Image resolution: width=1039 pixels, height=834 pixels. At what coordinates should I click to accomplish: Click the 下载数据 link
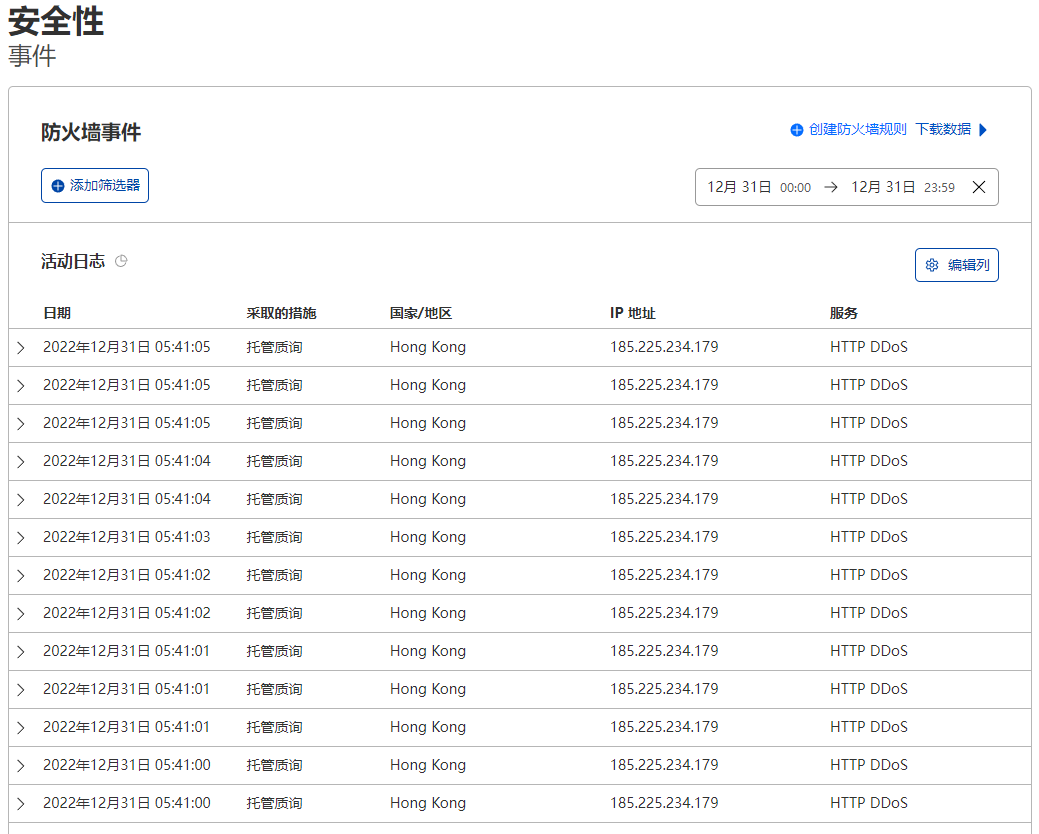click(x=951, y=129)
